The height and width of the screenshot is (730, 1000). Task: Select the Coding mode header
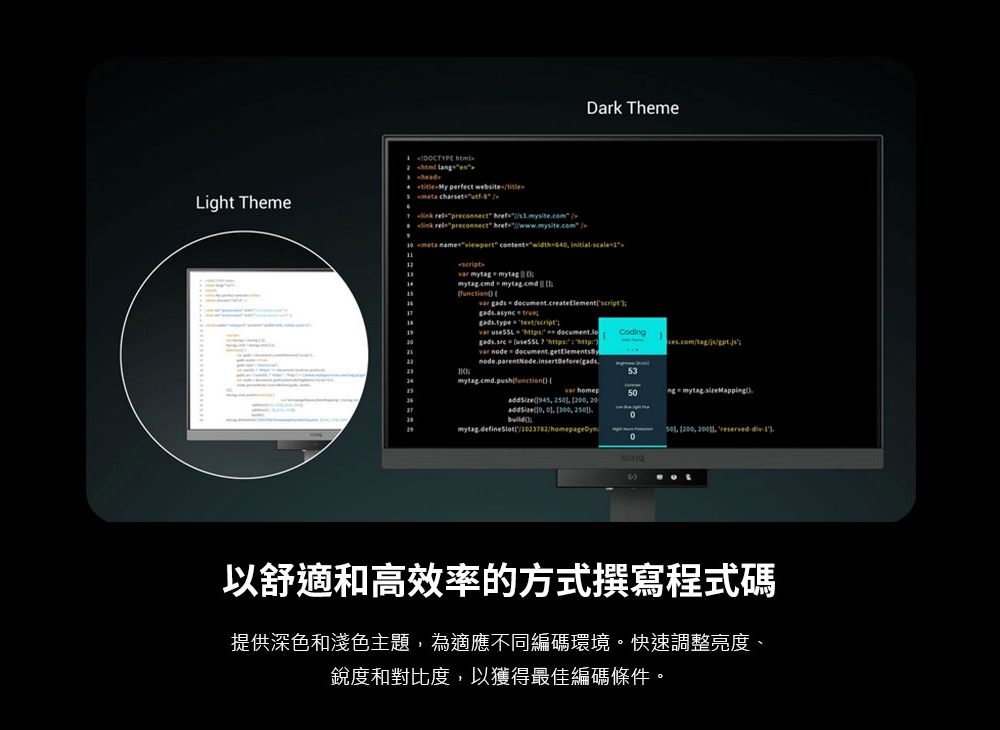click(x=633, y=332)
